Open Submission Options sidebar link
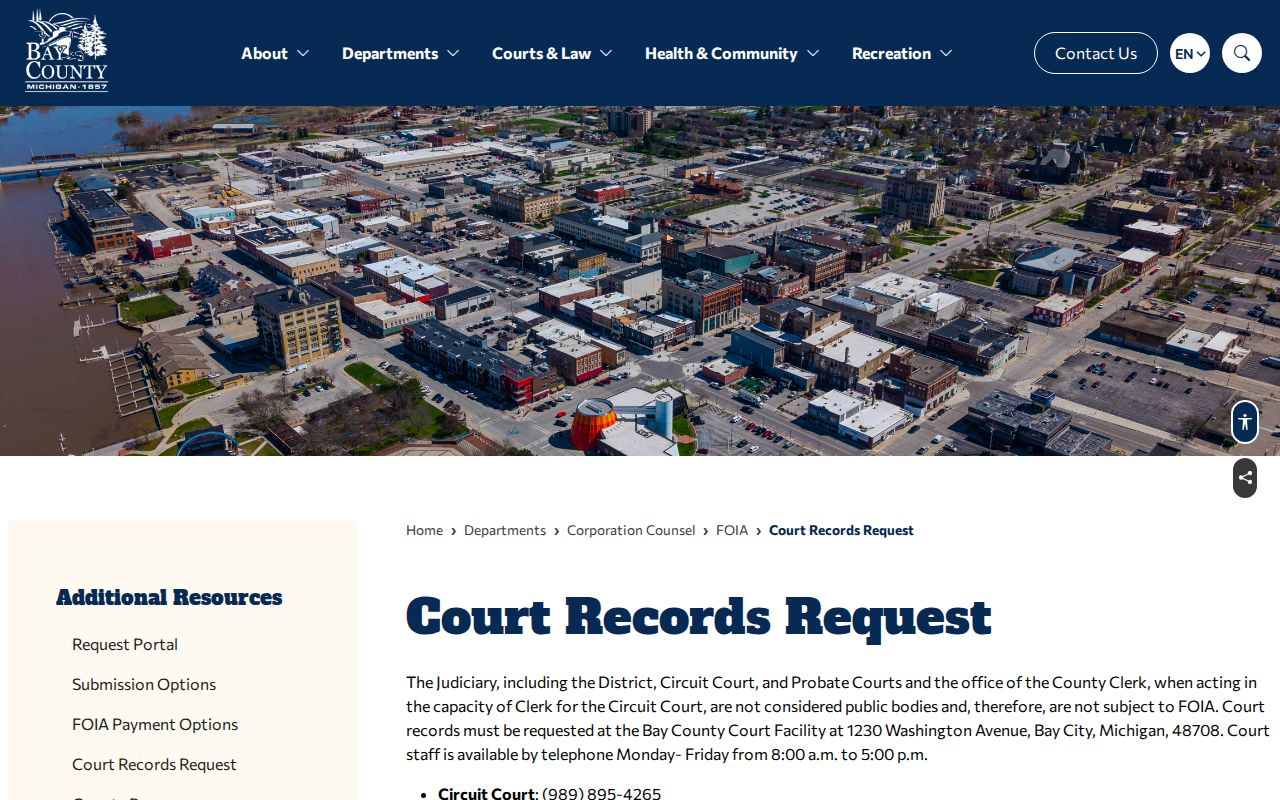This screenshot has height=800, width=1280. (x=144, y=684)
